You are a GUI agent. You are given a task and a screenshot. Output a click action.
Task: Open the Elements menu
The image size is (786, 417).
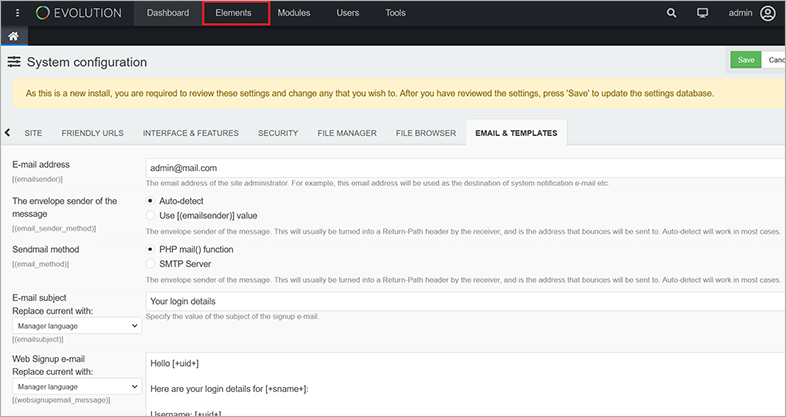click(x=235, y=13)
